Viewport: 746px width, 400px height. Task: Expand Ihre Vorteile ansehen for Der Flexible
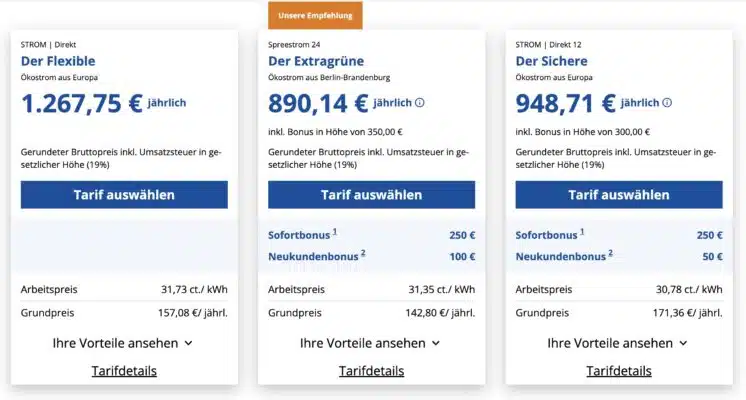123,343
